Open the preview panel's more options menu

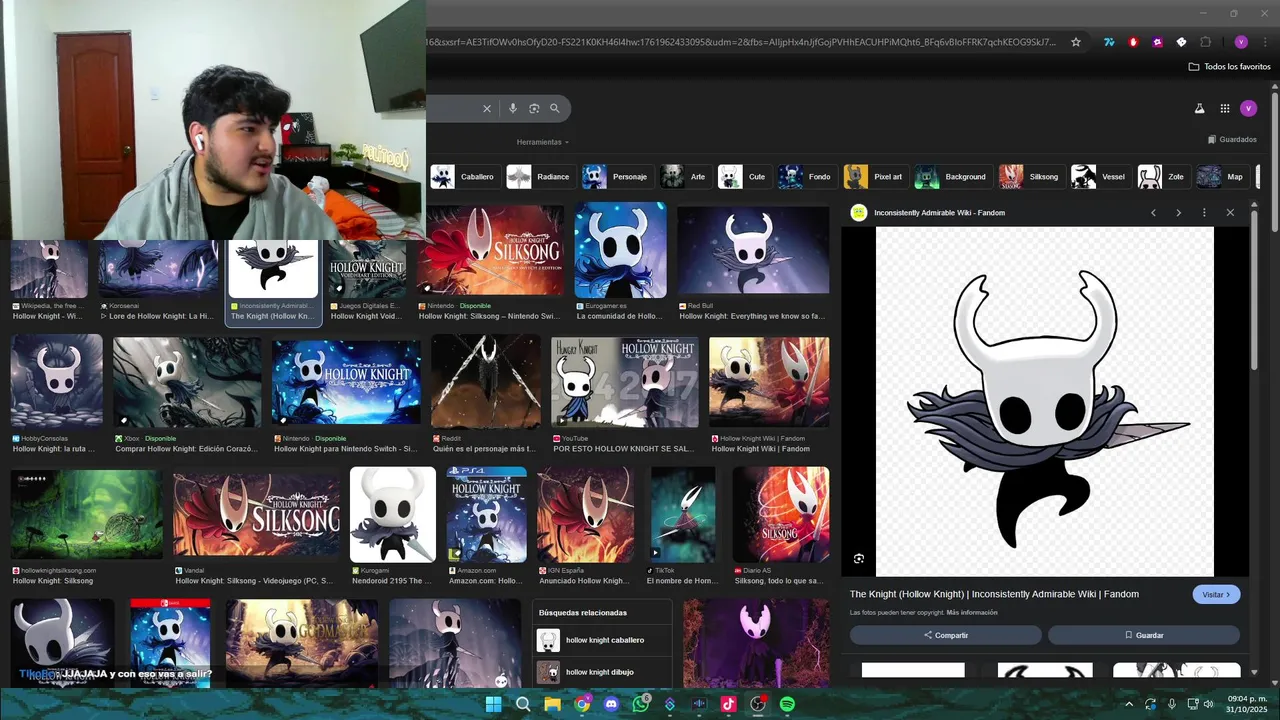(x=1204, y=212)
